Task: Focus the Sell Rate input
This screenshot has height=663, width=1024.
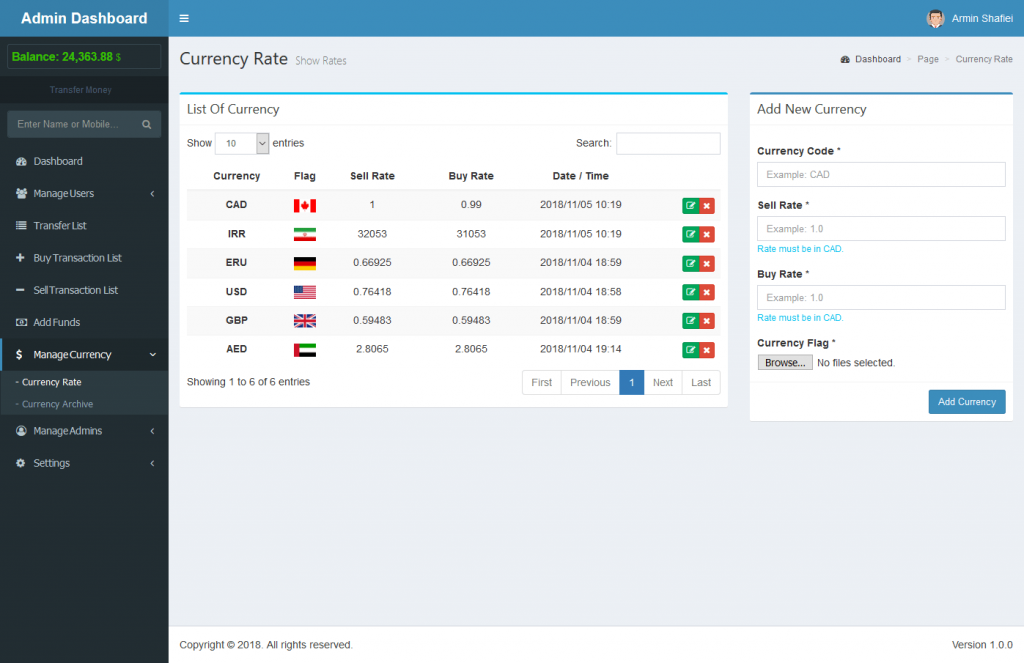Action: (881, 229)
